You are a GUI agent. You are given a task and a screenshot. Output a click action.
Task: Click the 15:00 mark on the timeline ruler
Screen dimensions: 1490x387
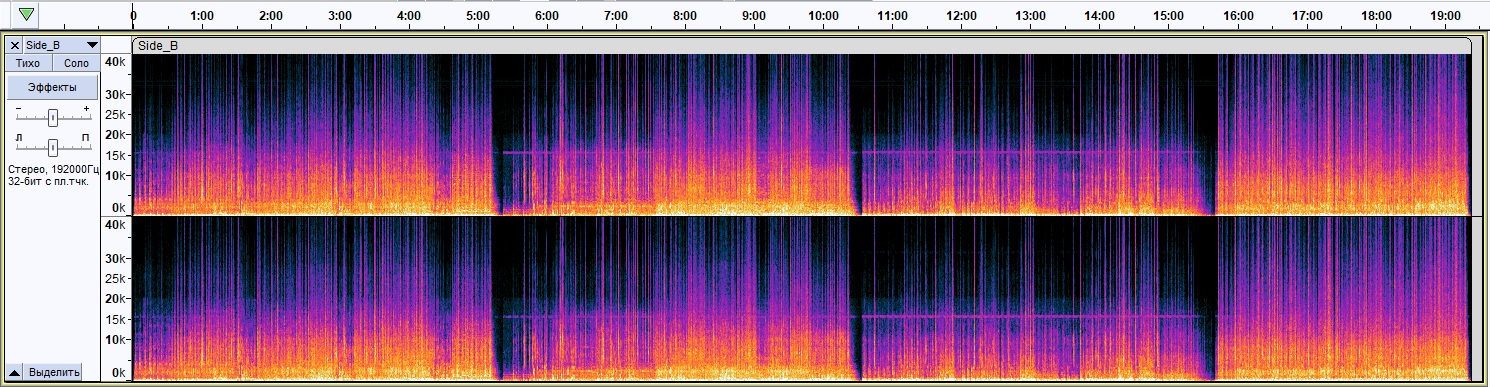[x=1168, y=16]
